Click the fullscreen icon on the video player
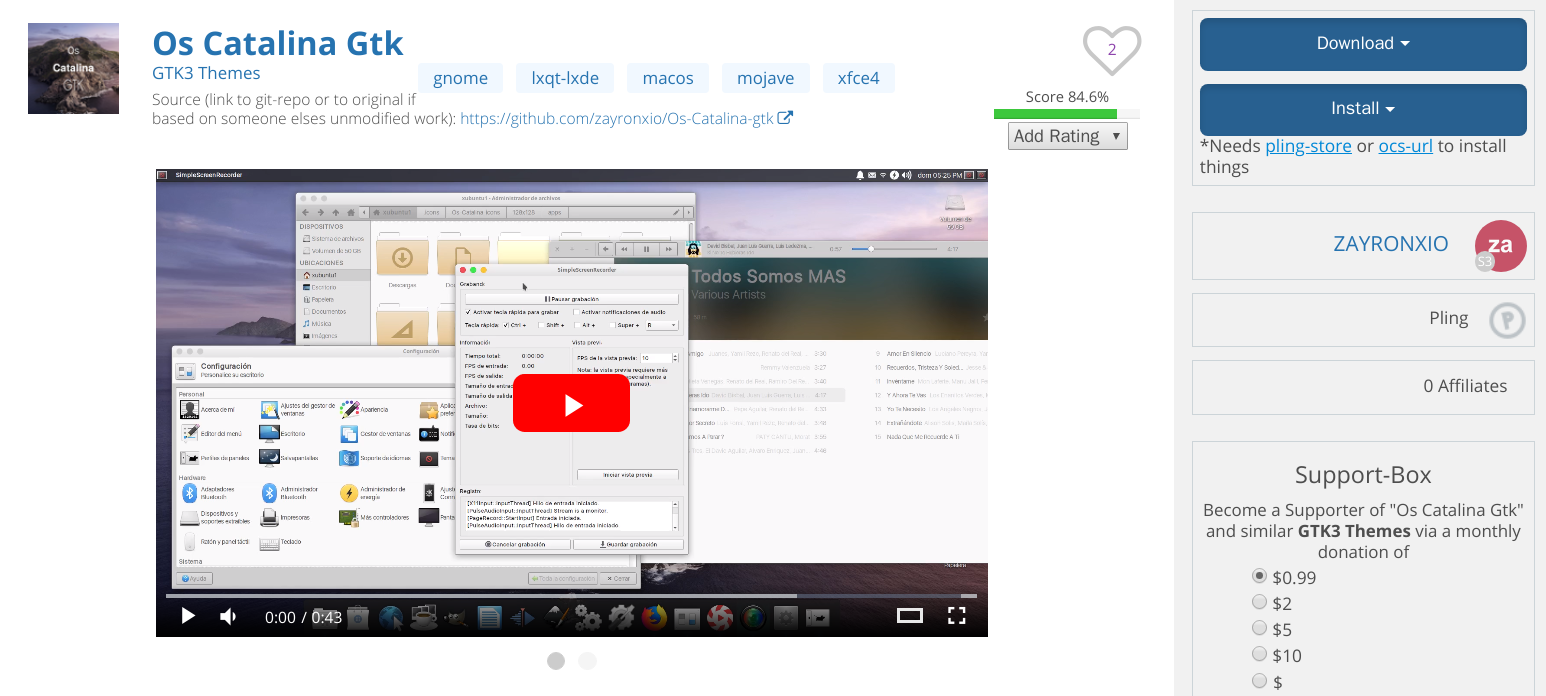 [x=957, y=617]
